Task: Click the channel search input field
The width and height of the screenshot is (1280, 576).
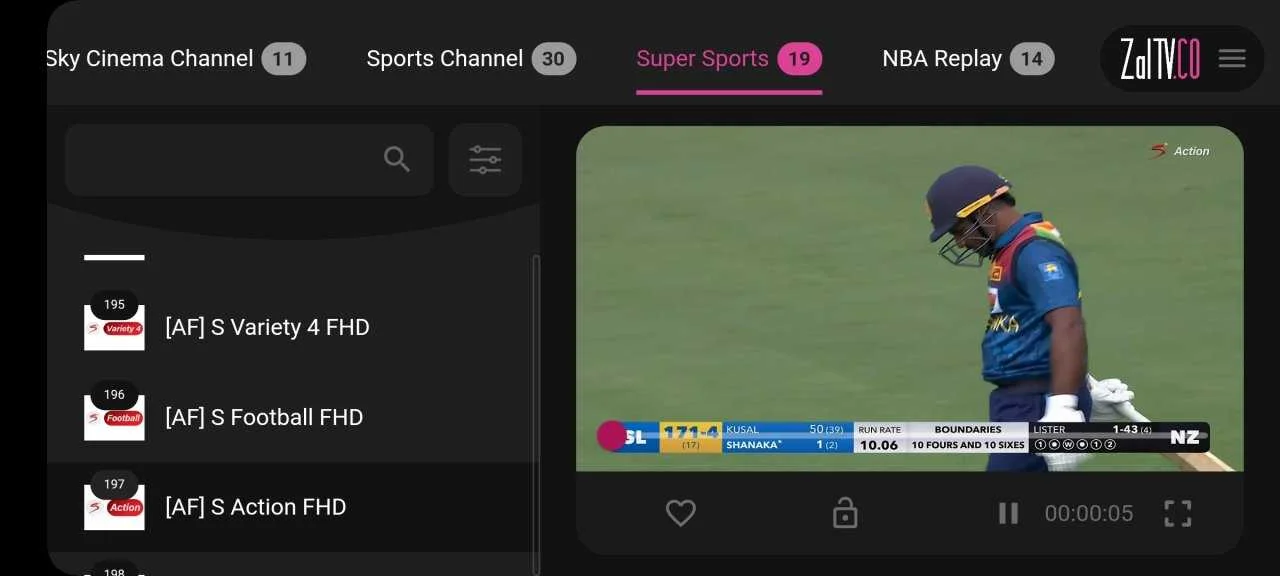Action: click(249, 160)
